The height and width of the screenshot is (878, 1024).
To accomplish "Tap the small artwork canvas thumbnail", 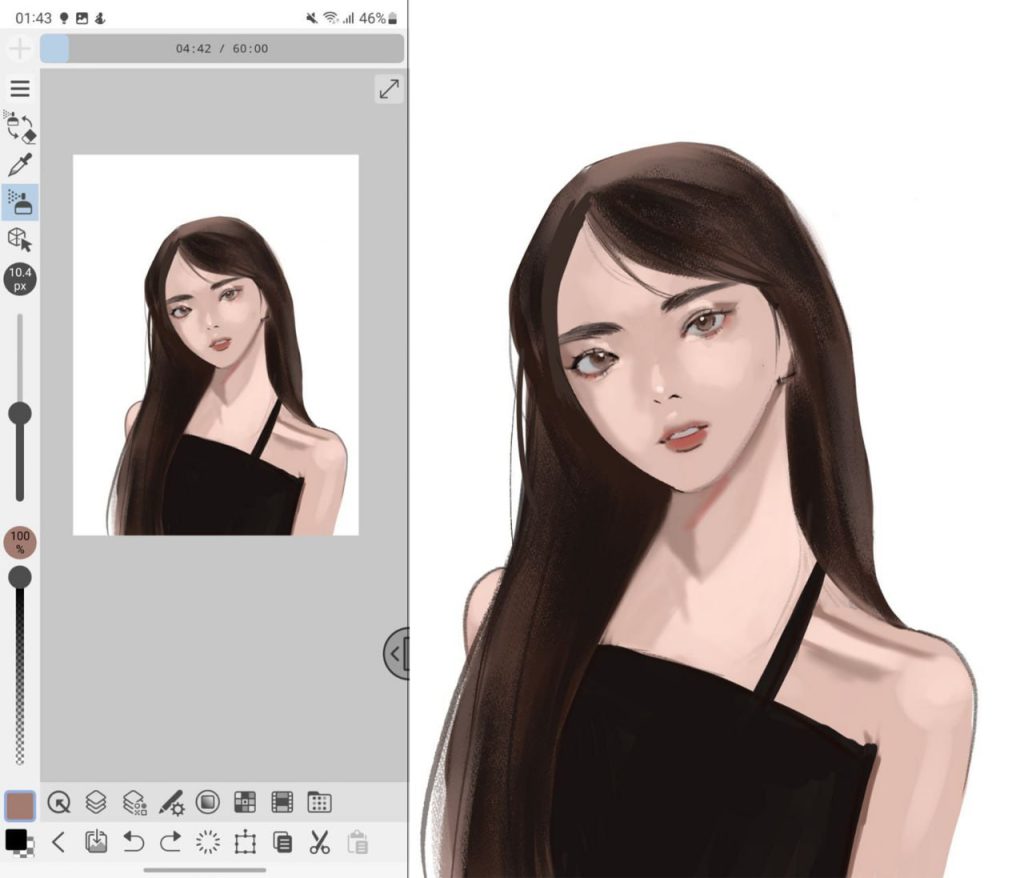I will [216, 345].
